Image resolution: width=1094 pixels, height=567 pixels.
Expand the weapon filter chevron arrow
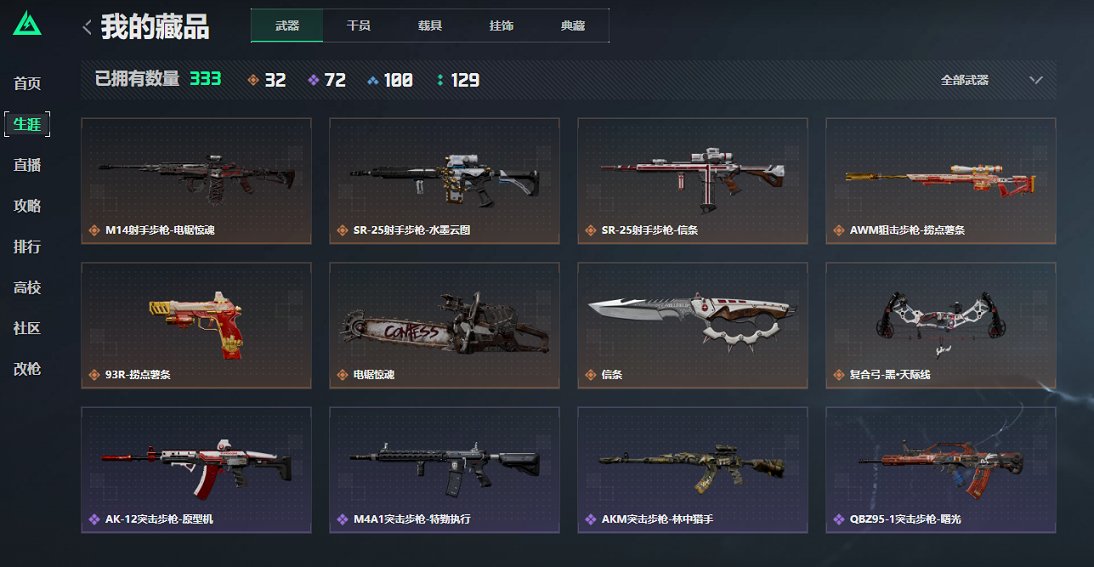click(x=1036, y=80)
